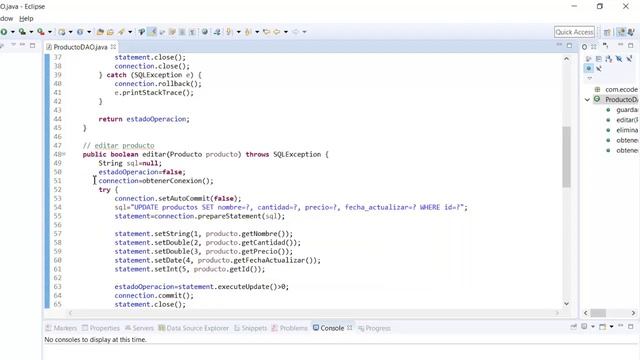Minimize the Outline view
Image resolution: width=640 pixels, height=360 pixels.
click(620, 44)
